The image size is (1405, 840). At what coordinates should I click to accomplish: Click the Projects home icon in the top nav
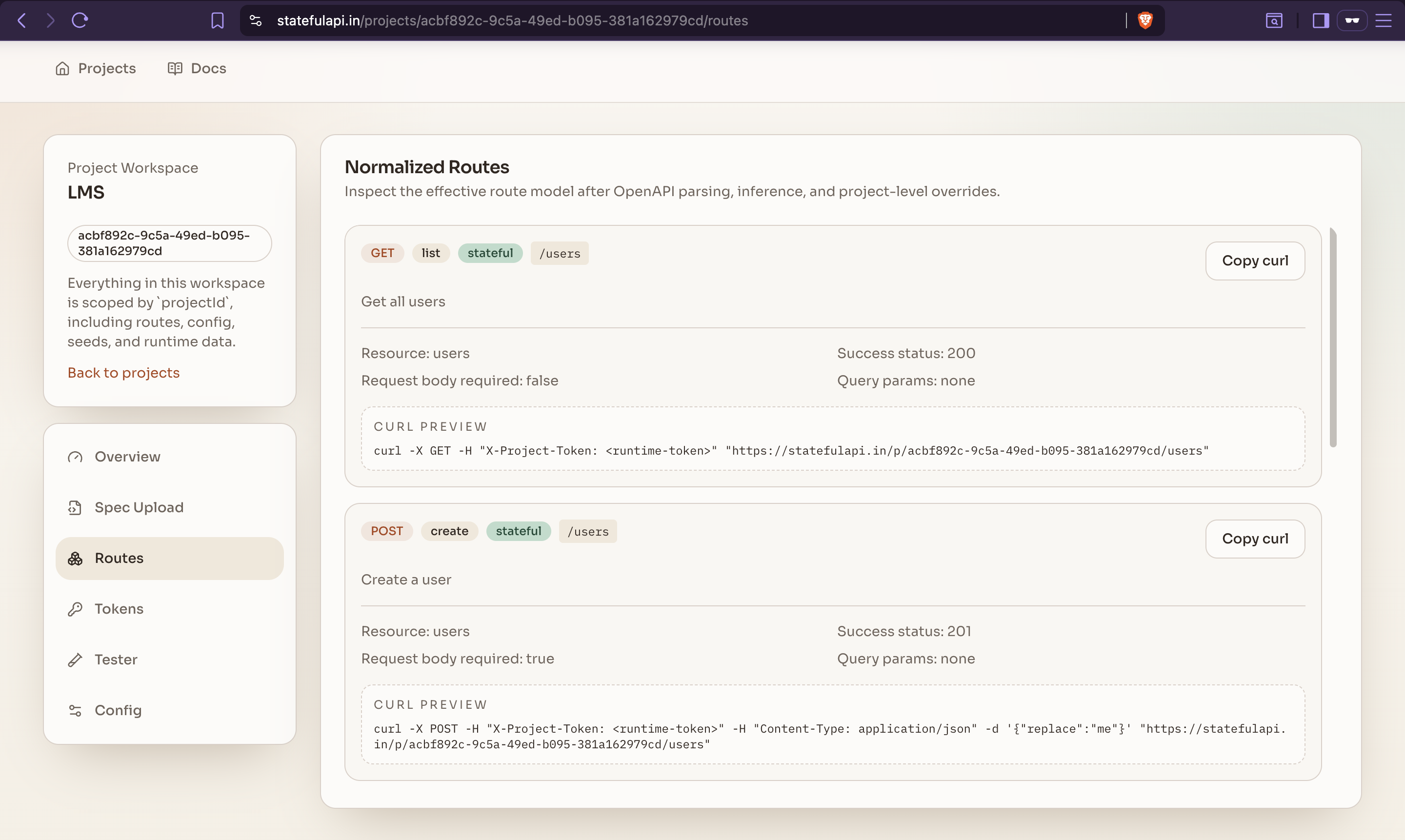(x=62, y=68)
